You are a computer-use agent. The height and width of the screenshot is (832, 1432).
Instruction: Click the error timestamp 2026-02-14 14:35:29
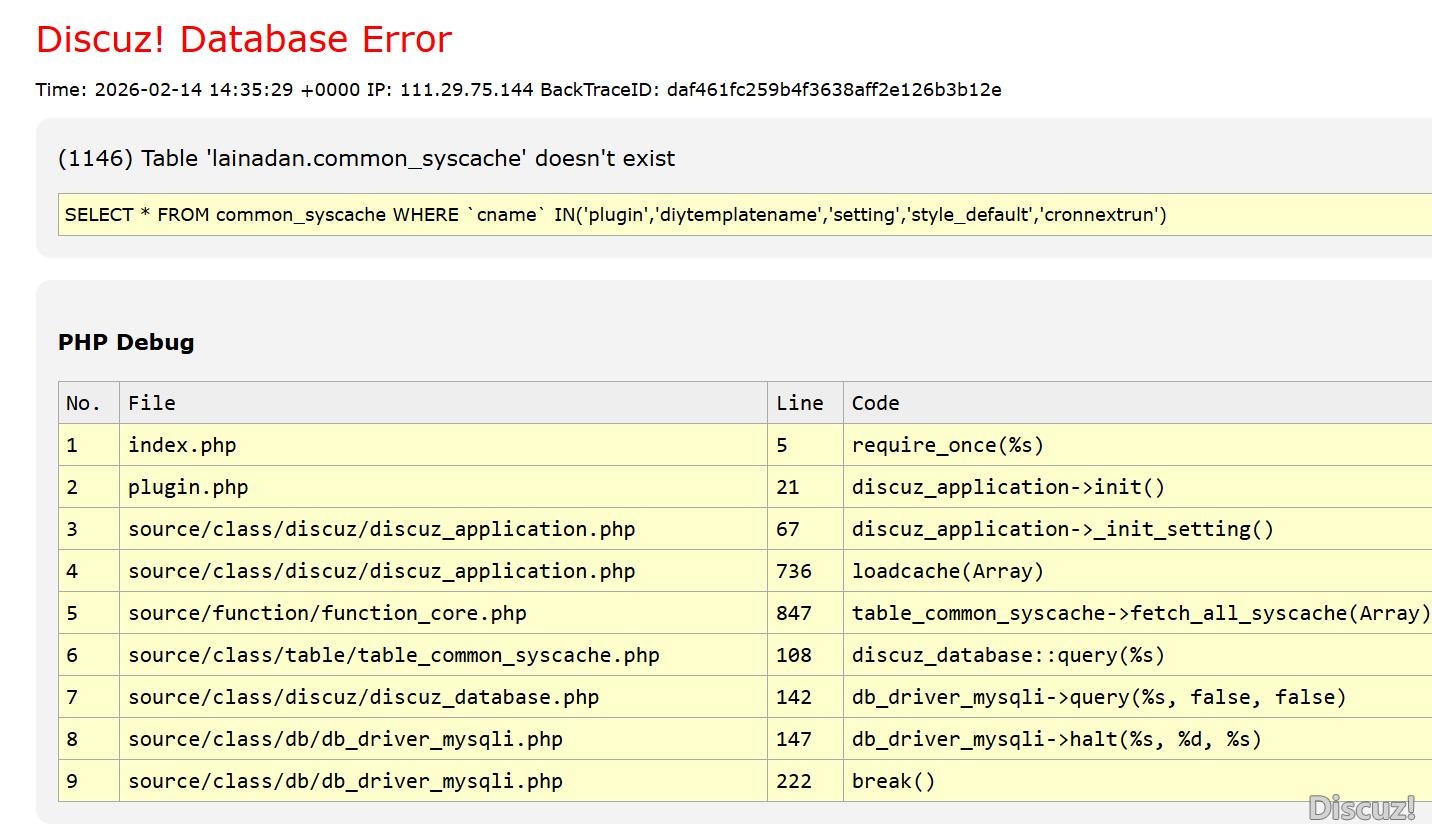193,90
